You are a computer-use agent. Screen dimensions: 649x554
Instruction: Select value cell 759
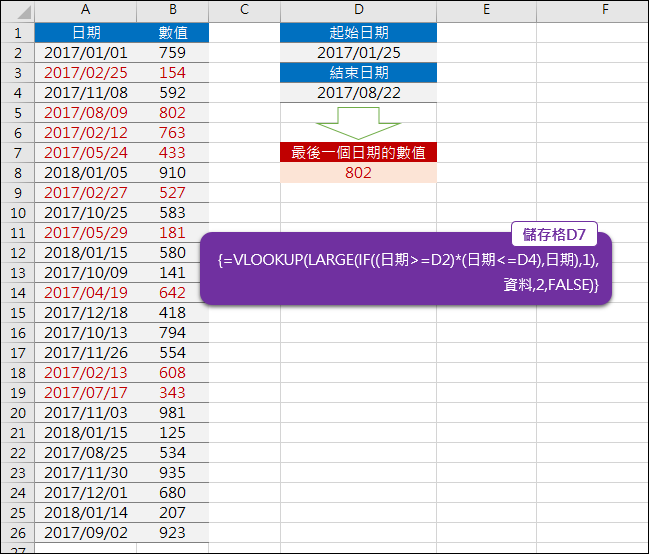pos(173,53)
